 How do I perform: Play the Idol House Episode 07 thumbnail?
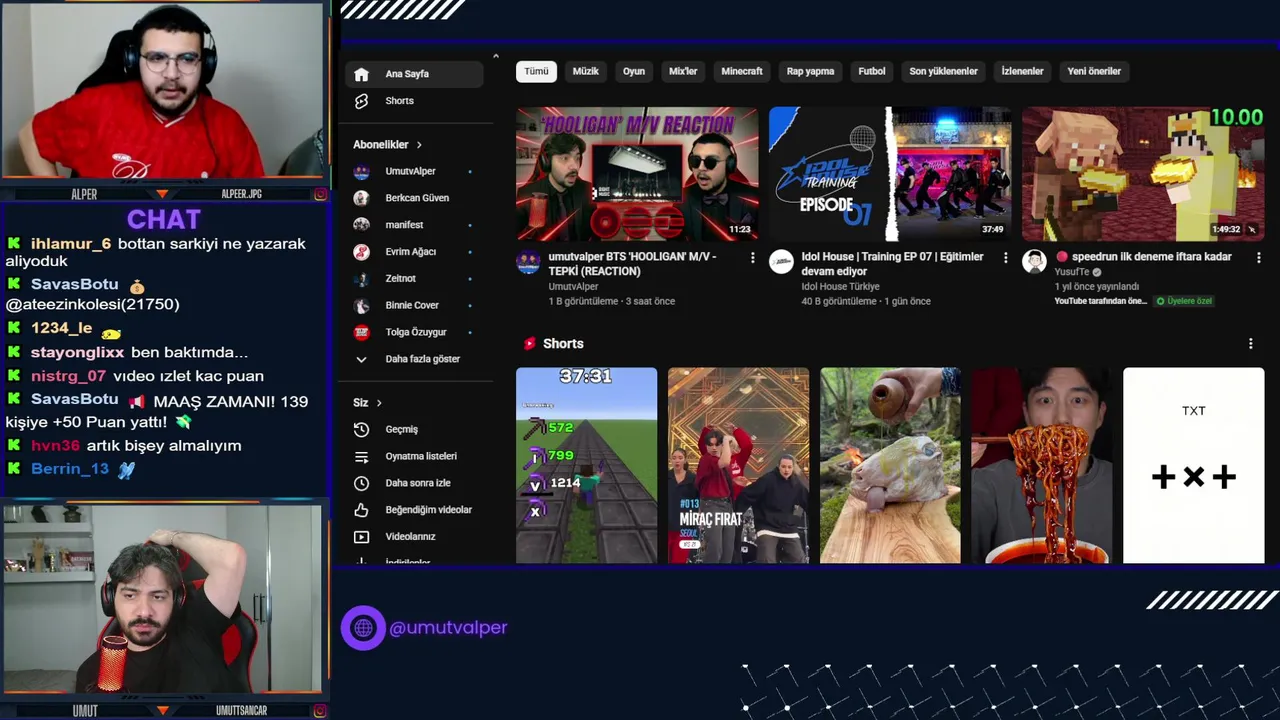(890, 174)
